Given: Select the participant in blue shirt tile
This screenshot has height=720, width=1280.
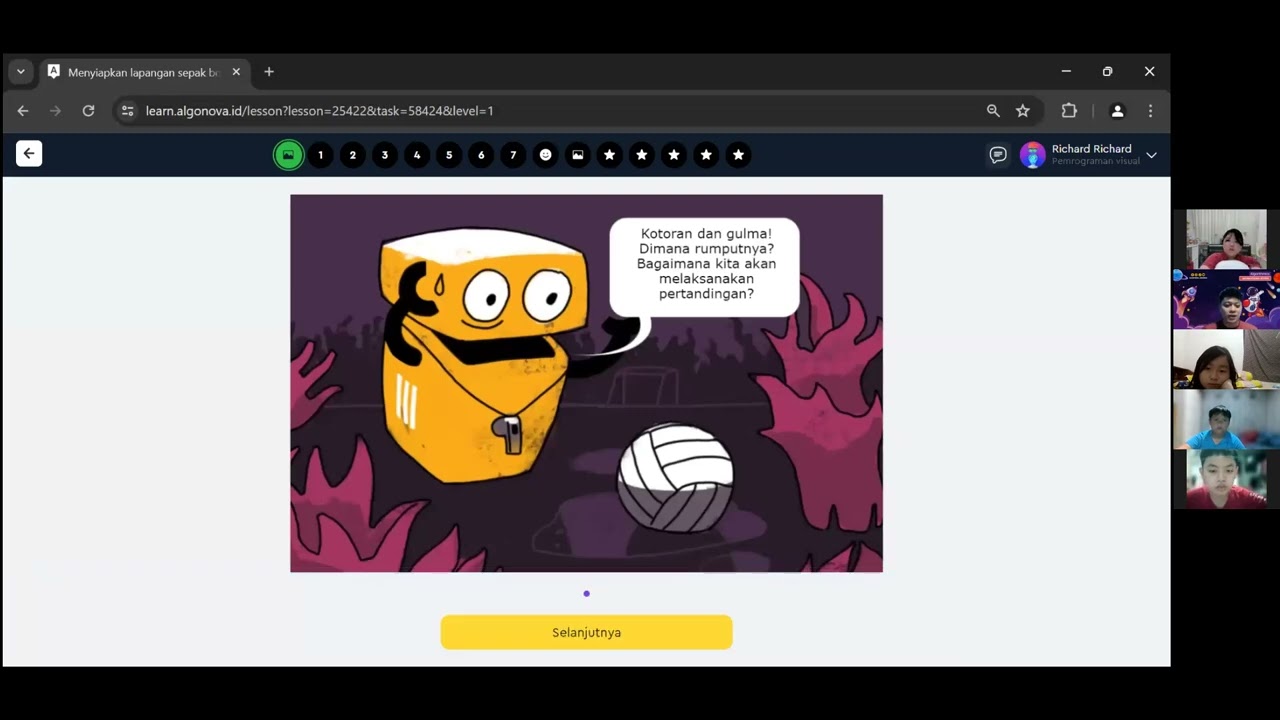Looking at the screenshot, I should [x=1226, y=419].
